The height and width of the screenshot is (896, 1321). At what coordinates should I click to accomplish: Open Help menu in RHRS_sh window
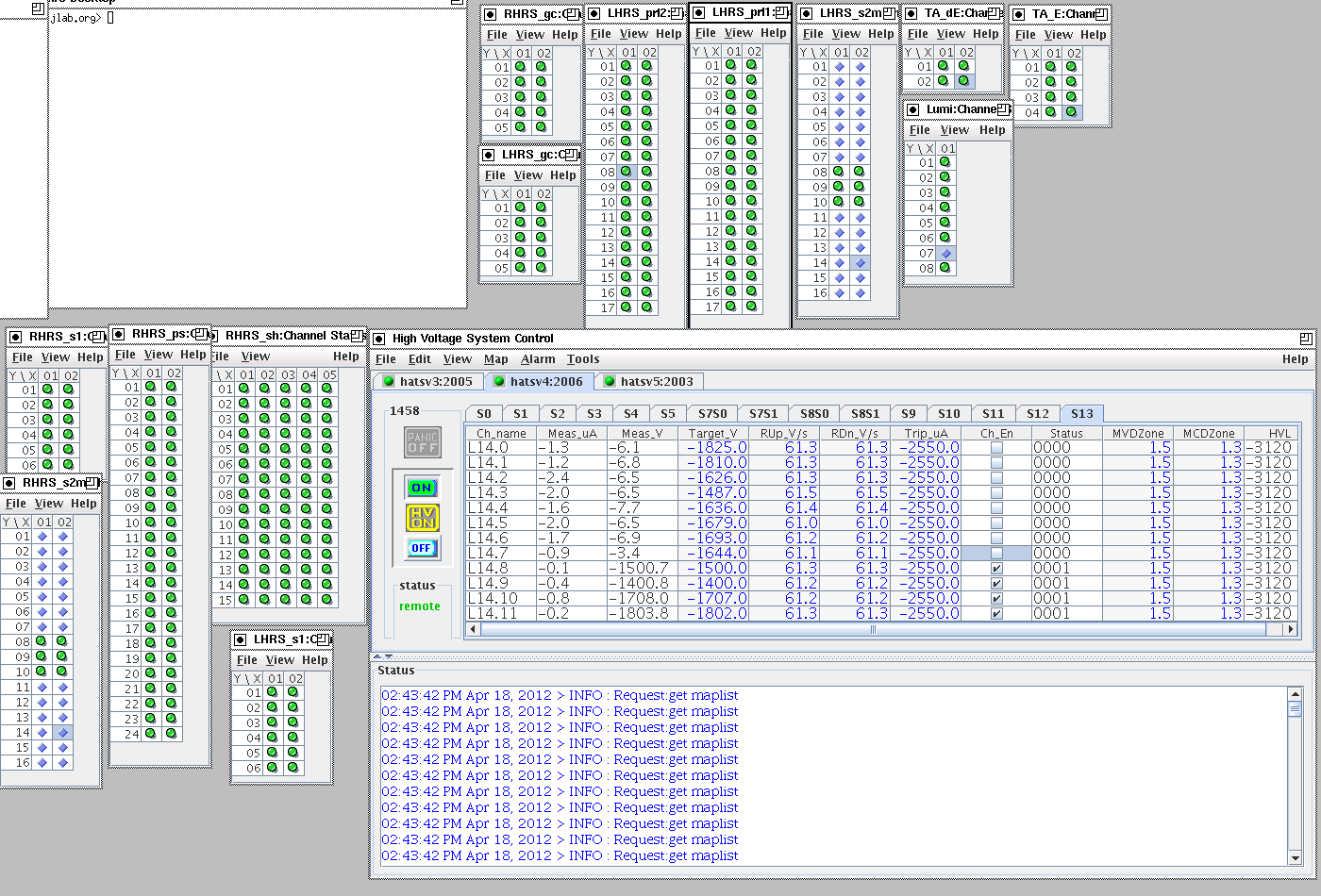(x=345, y=357)
